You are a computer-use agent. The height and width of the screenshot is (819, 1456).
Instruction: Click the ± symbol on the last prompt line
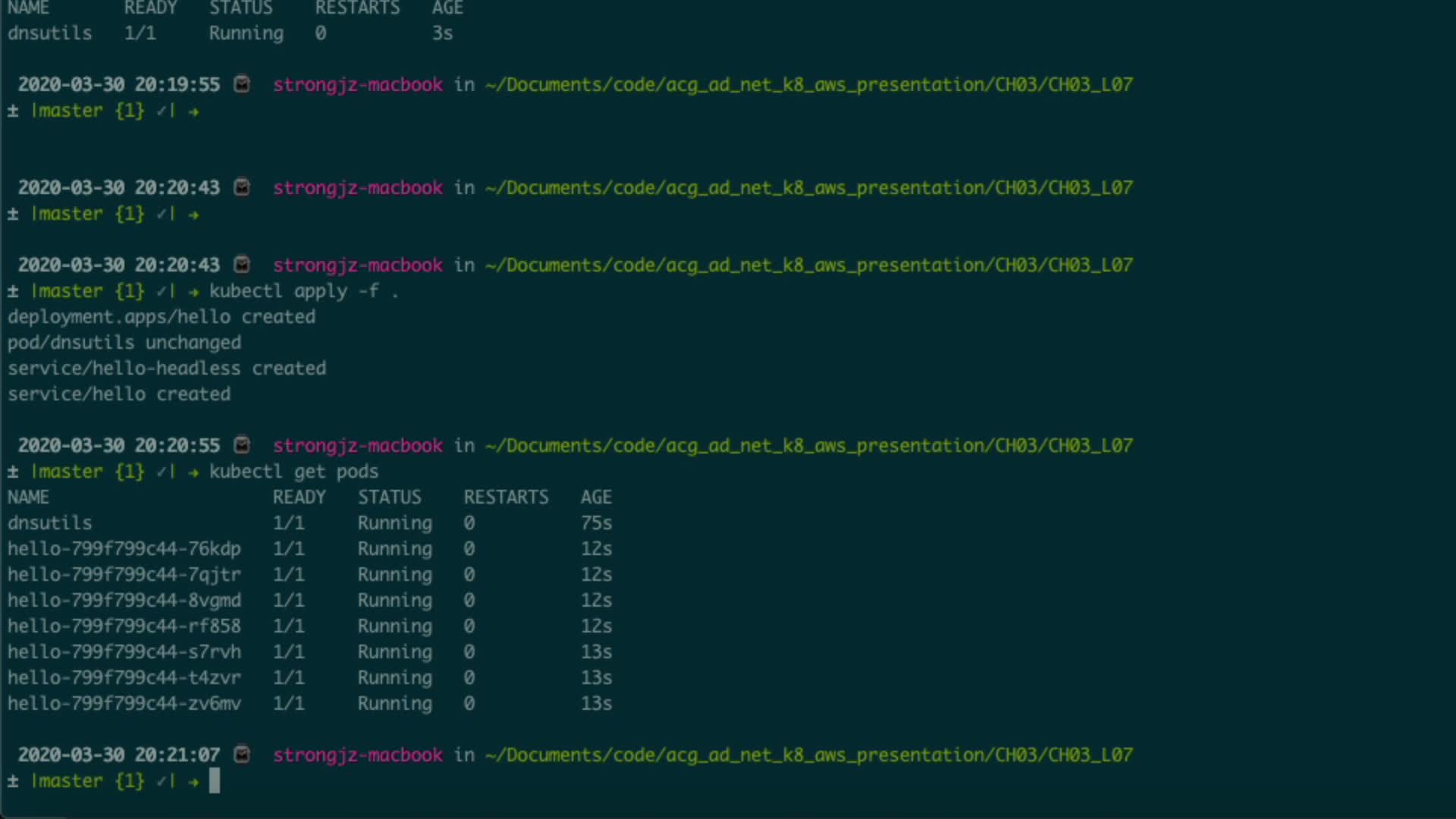13,781
